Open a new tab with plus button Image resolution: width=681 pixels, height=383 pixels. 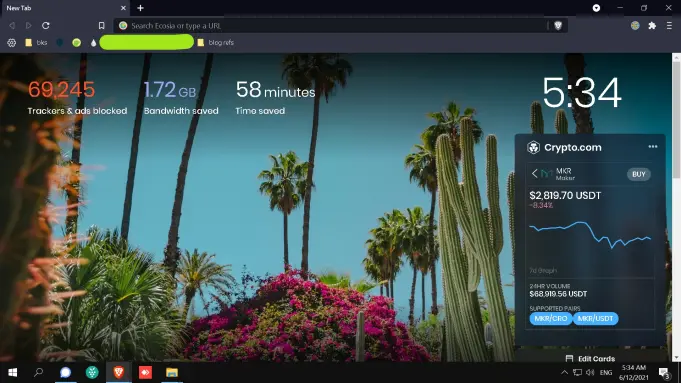(x=140, y=8)
